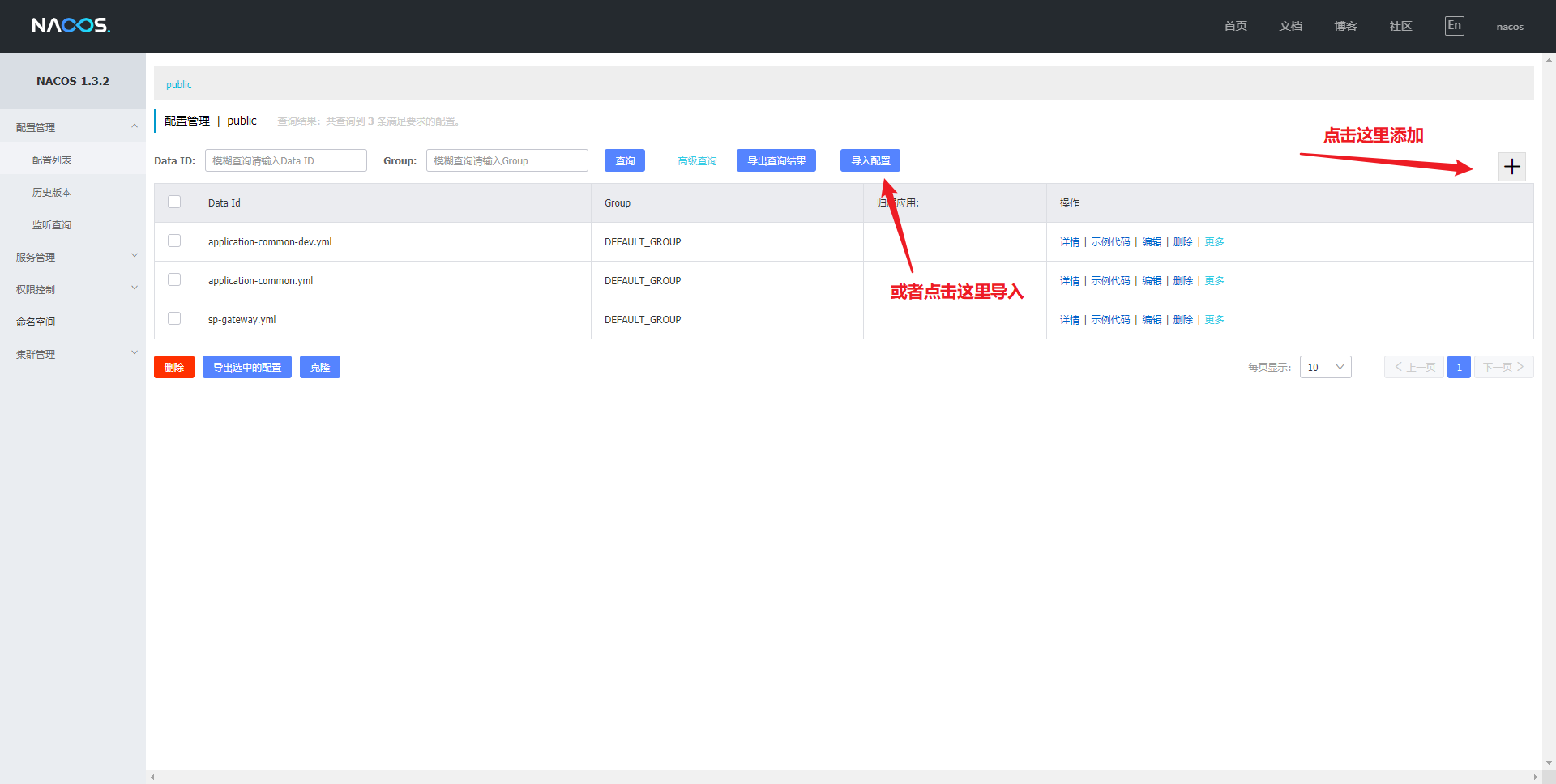Open 博客 in top navigation
This screenshot has width=1556, height=784.
1345,26
